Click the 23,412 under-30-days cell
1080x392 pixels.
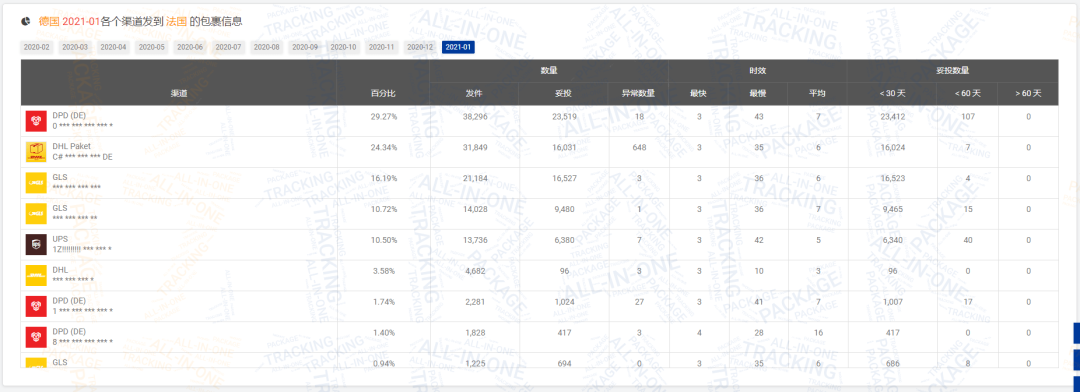pyautogui.click(x=892, y=117)
